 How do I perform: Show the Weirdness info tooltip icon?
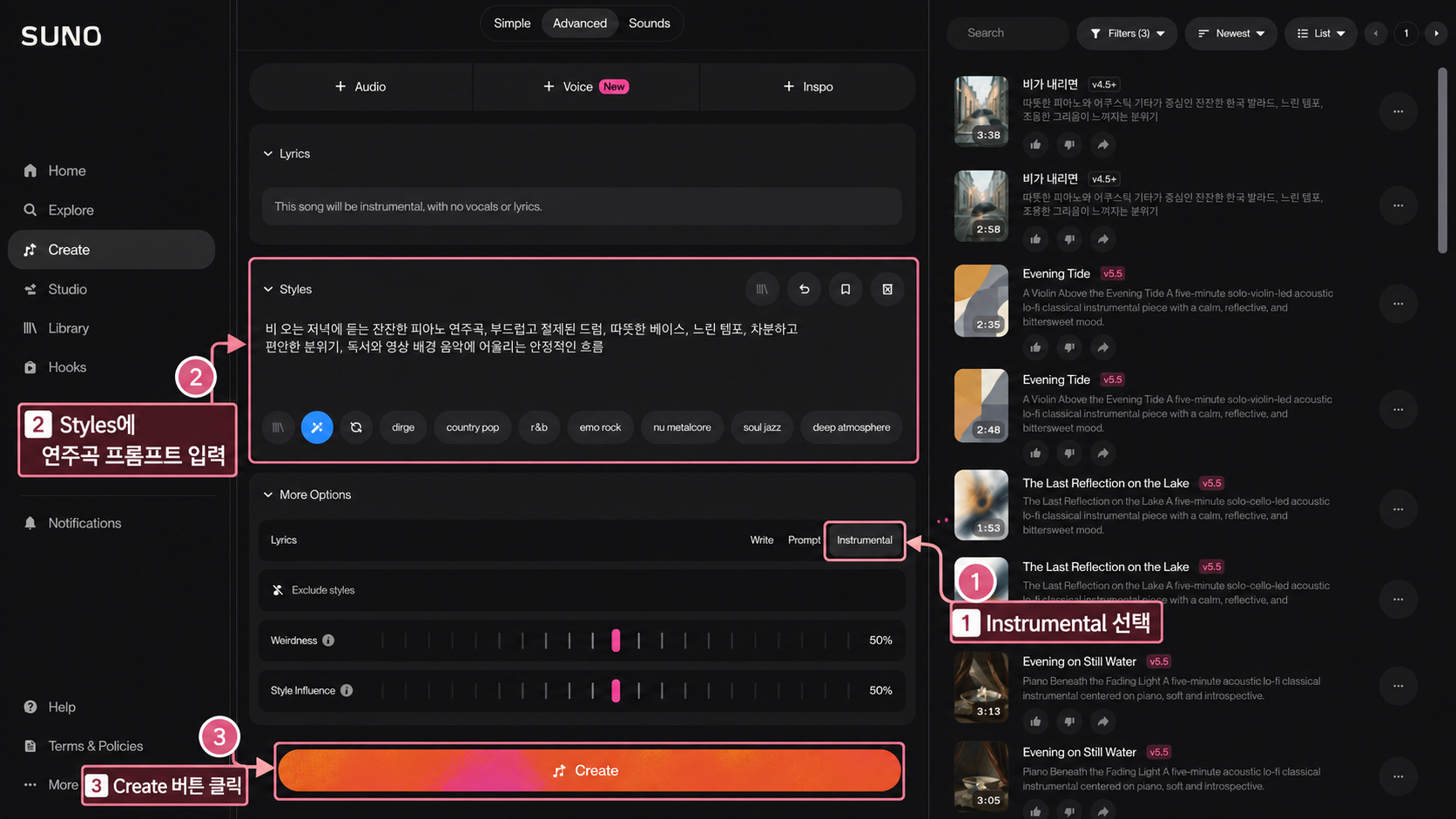(328, 641)
